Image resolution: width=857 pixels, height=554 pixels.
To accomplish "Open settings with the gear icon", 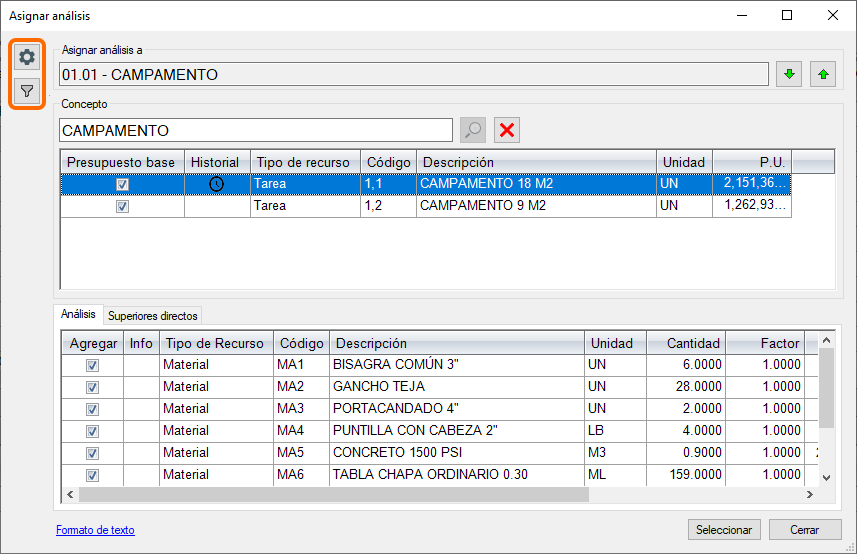I will (27, 57).
